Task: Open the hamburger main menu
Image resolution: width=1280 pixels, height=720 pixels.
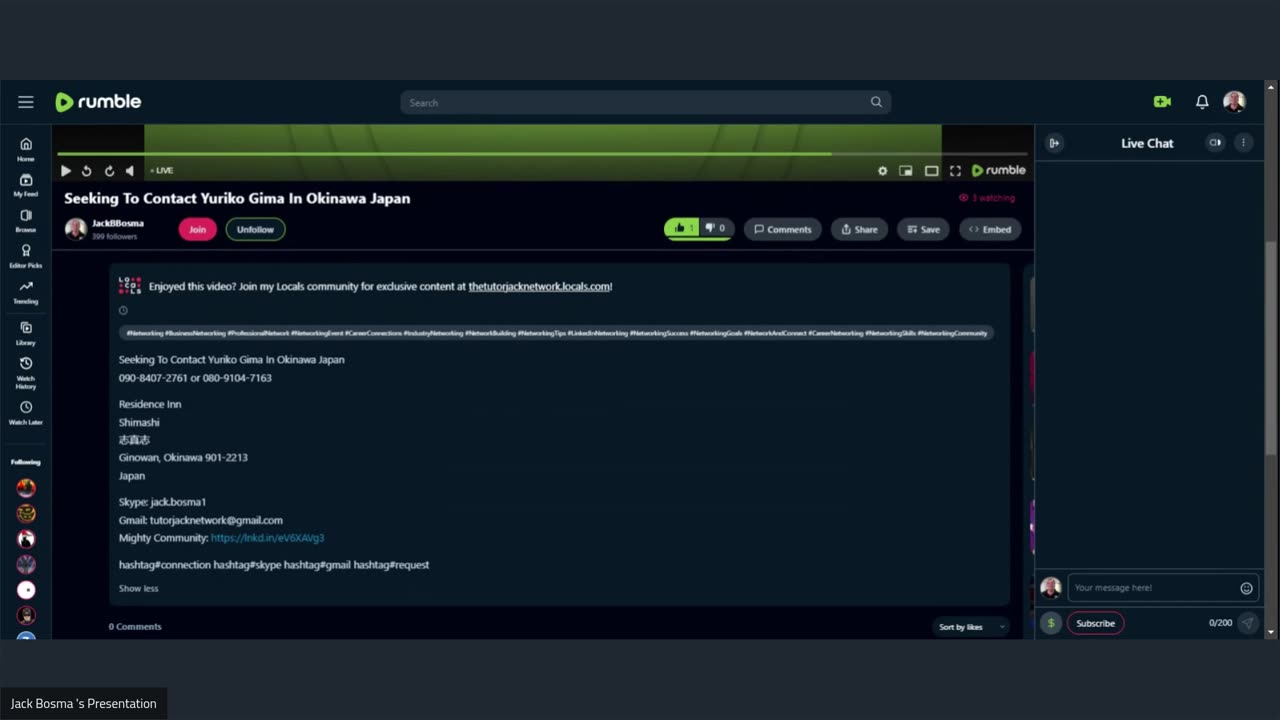Action: 26,102
